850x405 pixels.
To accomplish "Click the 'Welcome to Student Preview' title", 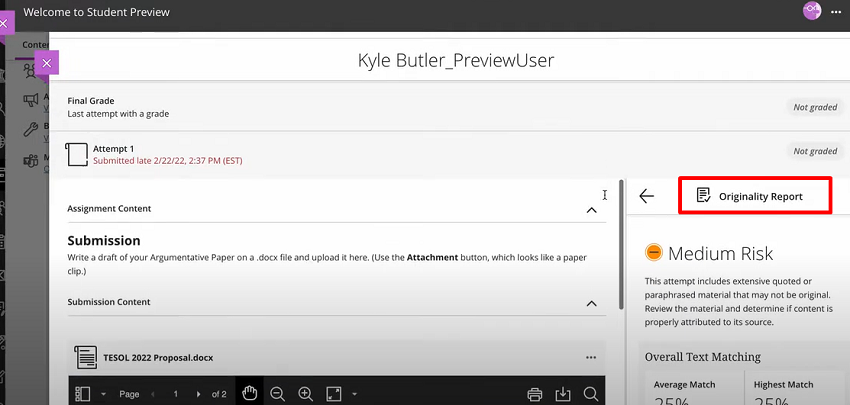I will tap(96, 12).
